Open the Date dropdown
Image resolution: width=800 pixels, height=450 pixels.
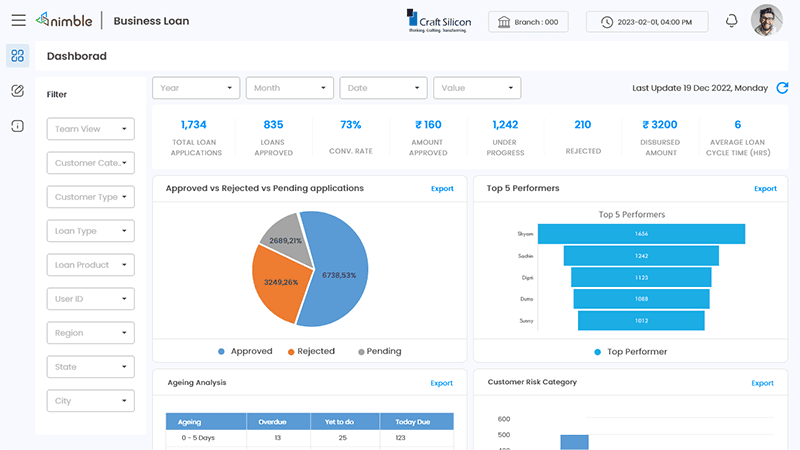click(383, 88)
